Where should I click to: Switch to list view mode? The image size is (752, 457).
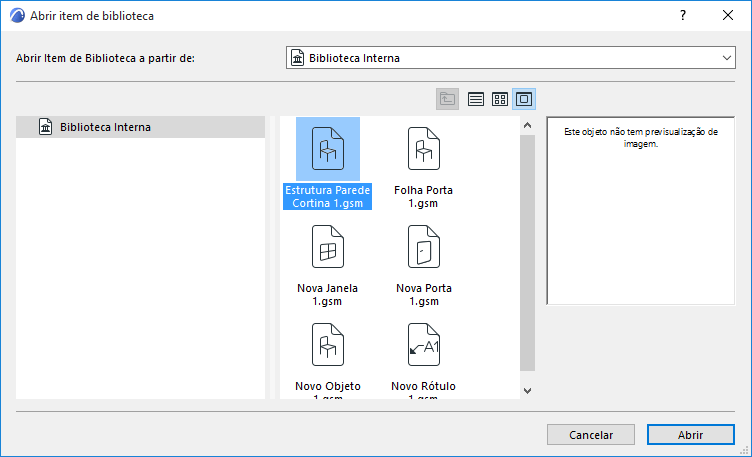point(476,99)
